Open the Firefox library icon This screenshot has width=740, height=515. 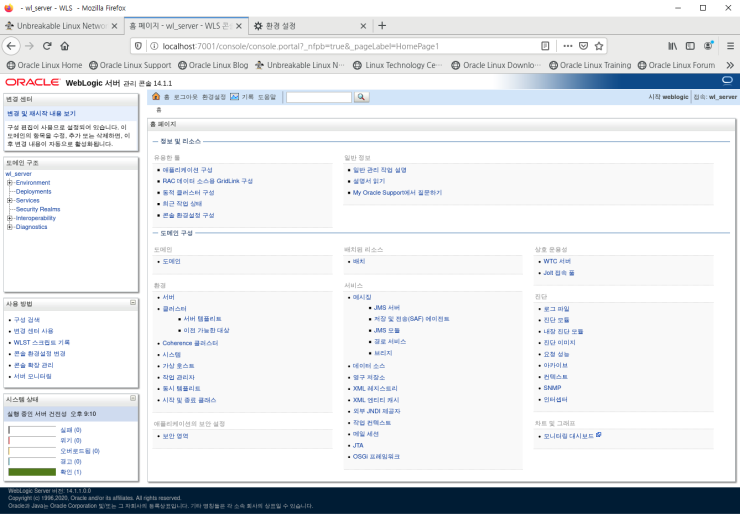pos(673,46)
